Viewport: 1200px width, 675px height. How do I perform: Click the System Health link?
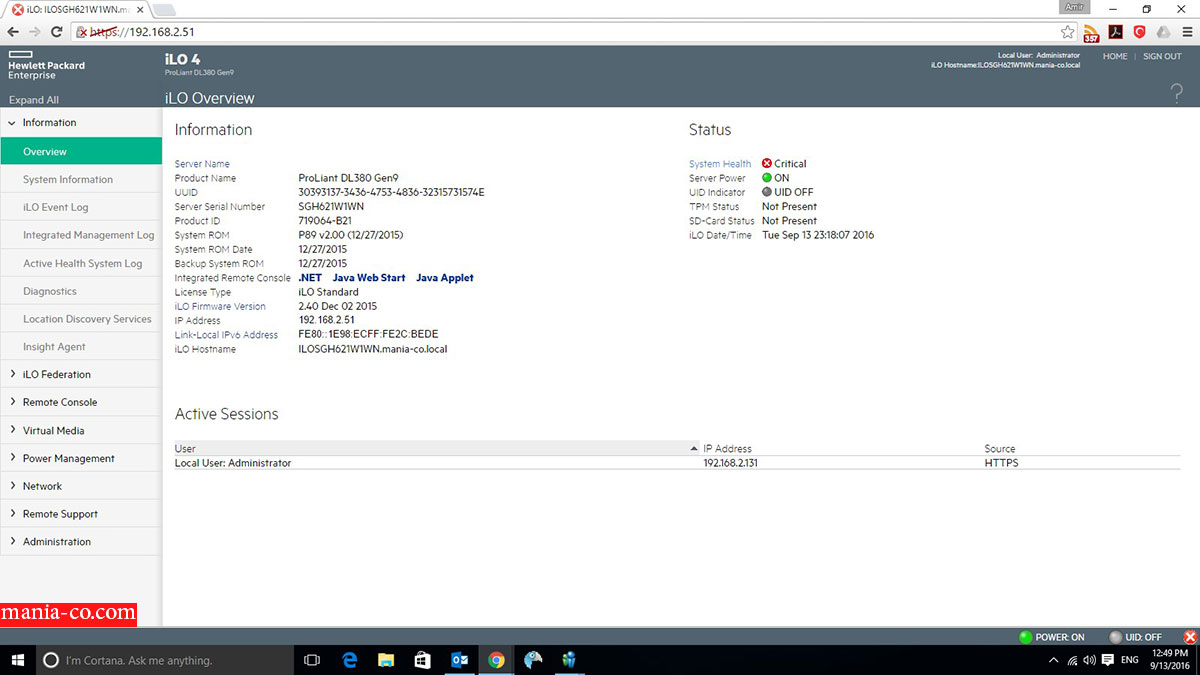tap(720, 164)
